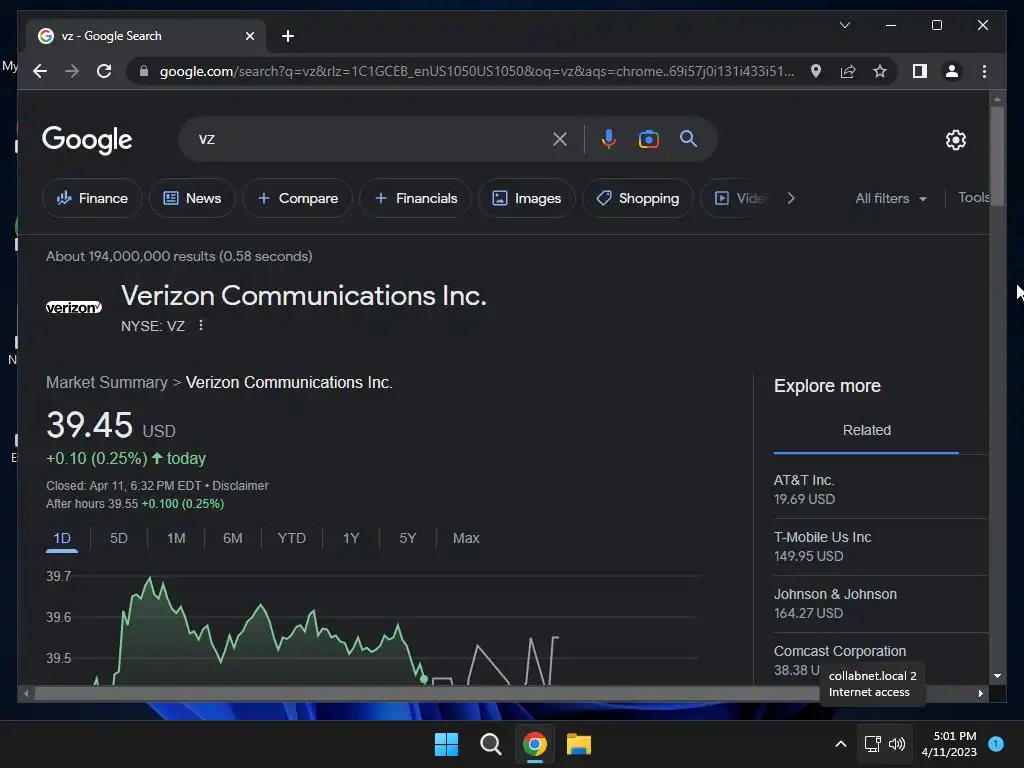Click the 39.45 stock price
The height and width of the screenshot is (768, 1024).
pos(89,425)
